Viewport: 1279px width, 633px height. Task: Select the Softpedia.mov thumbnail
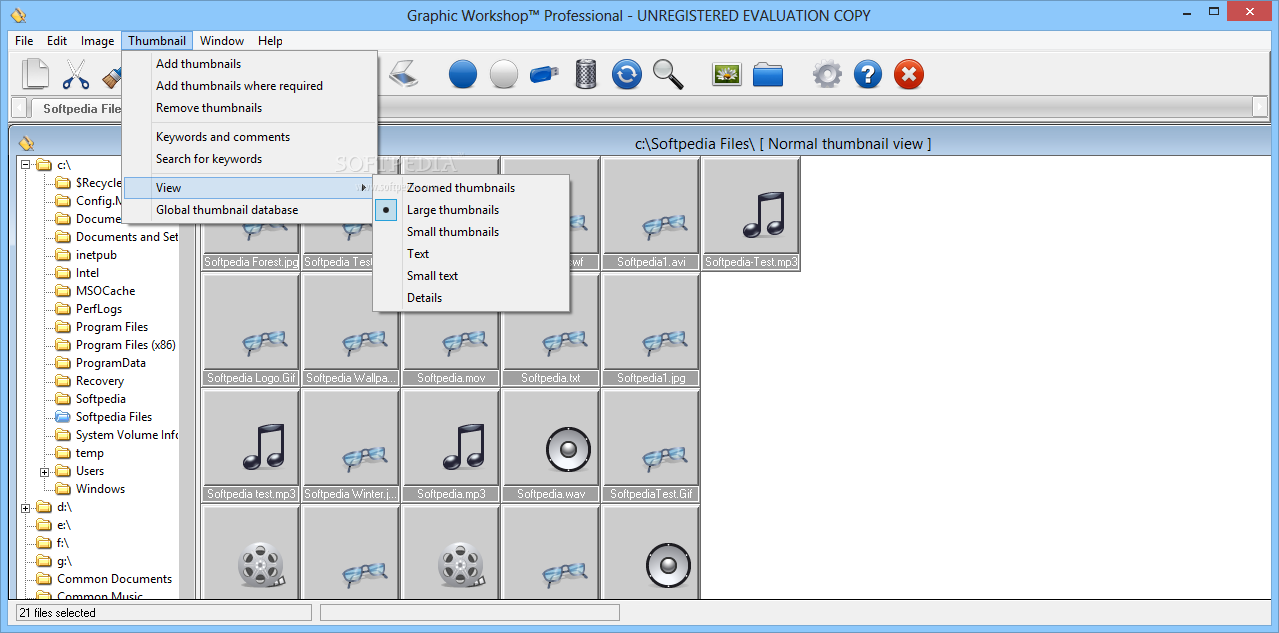[x=451, y=329]
